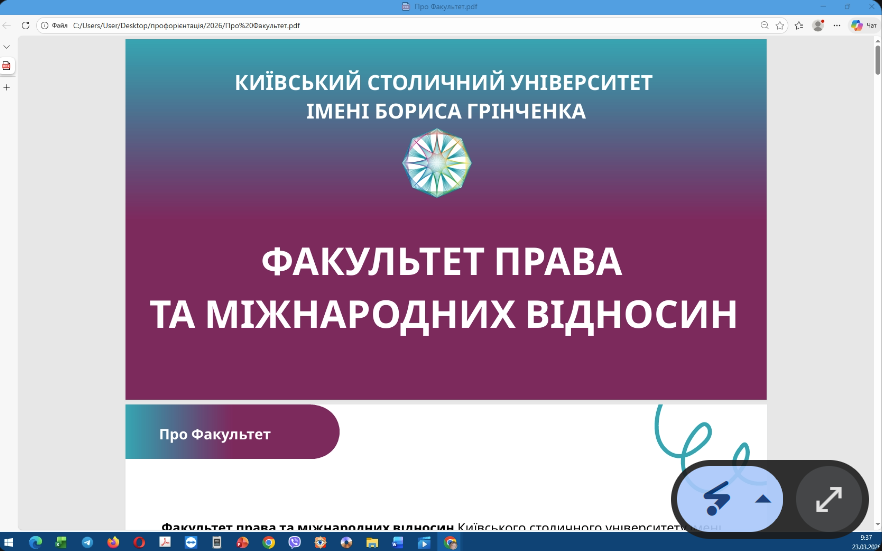Click the expand arrows fullscreen button
The image size is (882, 551).
coord(828,498)
